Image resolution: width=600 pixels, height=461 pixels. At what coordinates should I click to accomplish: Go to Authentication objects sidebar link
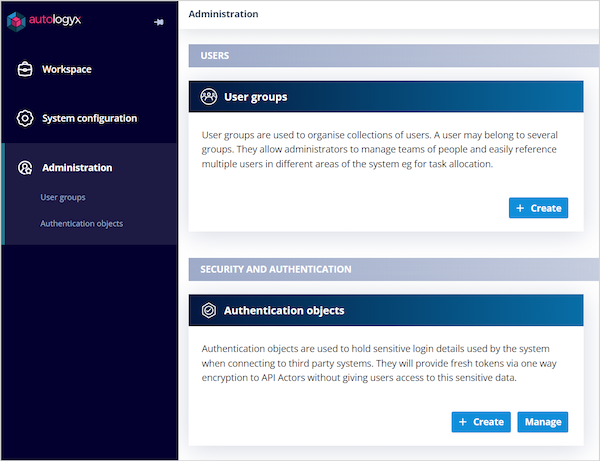tap(82, 223)
